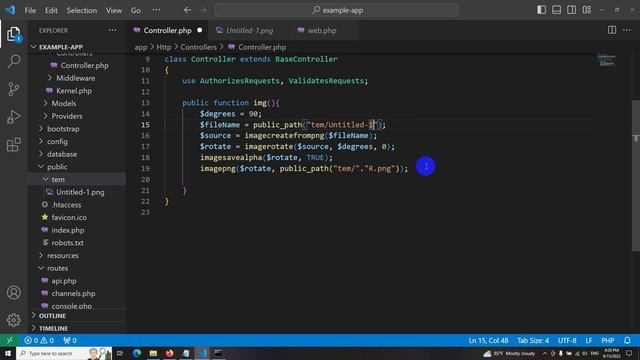Image resolution: width=640 pixels, height=360 pixels.
Task: Open the Manage gear icon
Action: click(x=13, y=320)
